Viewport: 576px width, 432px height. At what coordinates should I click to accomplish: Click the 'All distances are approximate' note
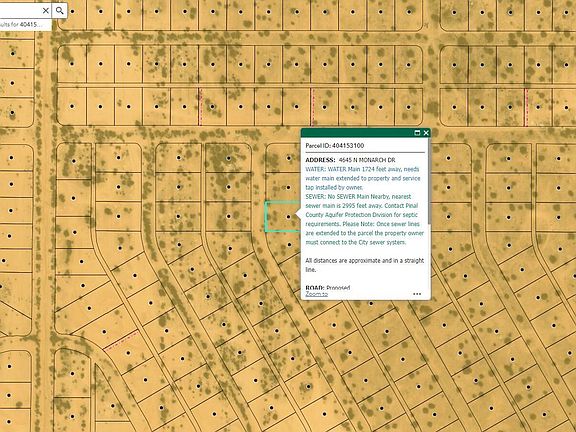tap(364, 265)
